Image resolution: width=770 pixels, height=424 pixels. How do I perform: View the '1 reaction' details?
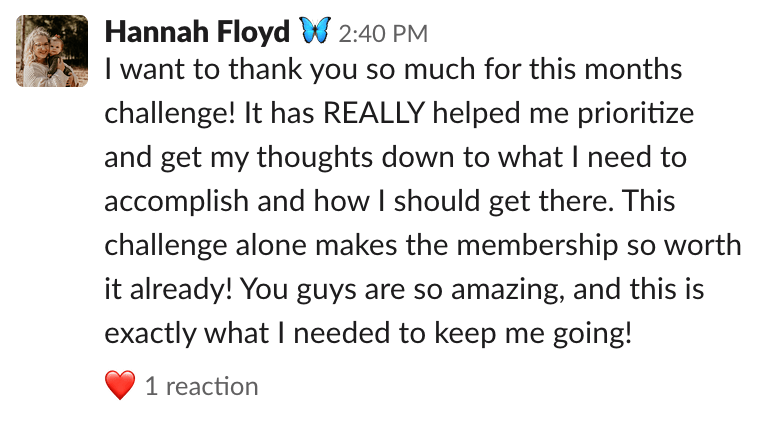(201, 386)
